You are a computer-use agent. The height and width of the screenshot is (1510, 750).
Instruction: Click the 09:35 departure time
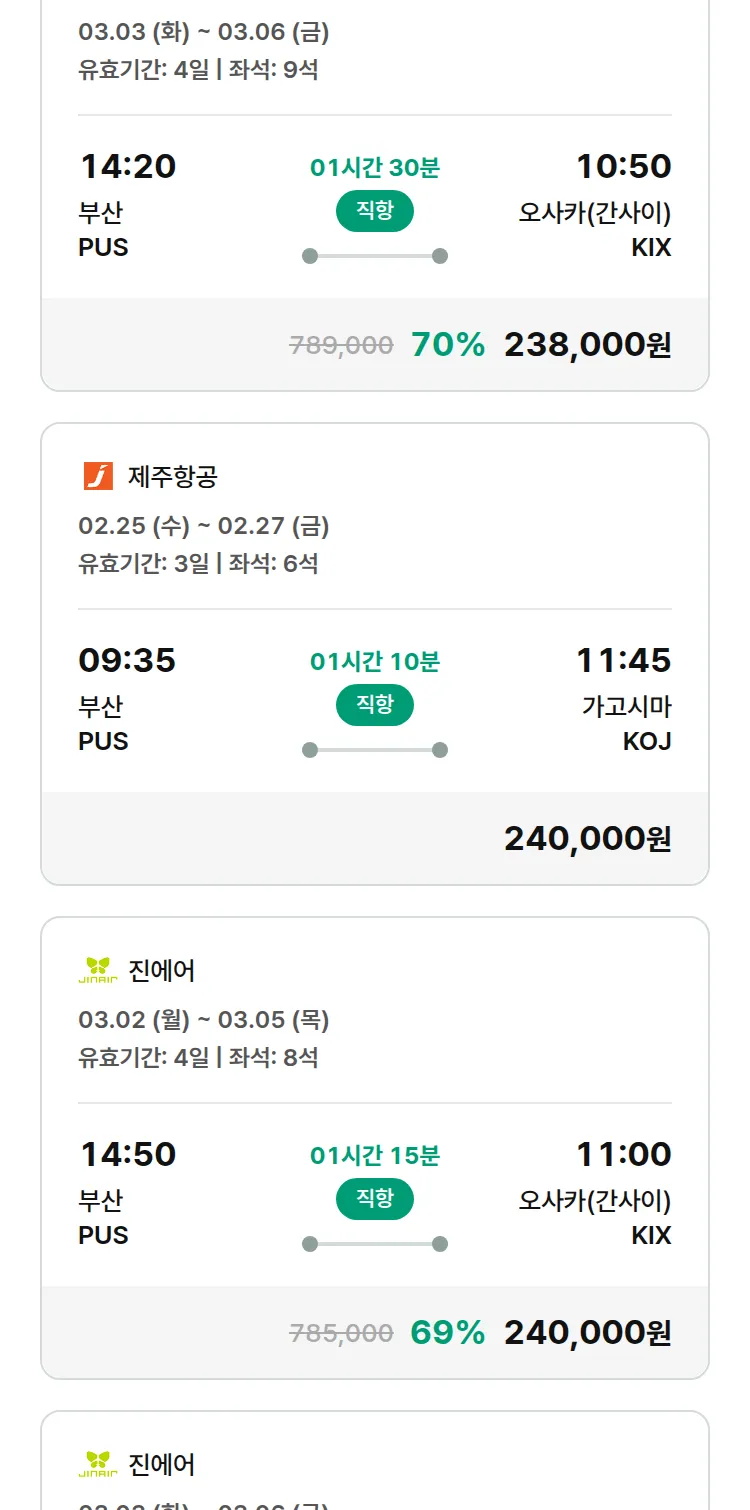pyautogui.click(x=127, y=660)
